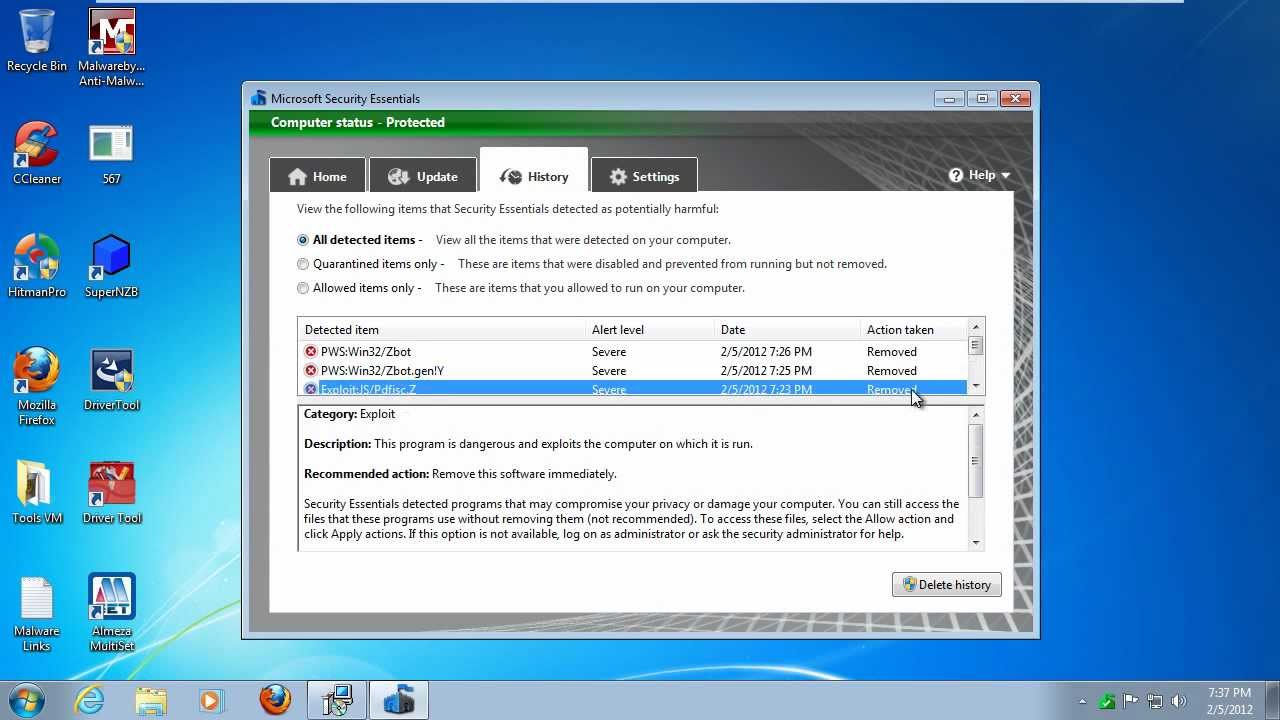Click the detected items list scrollbar thumb
1280x720 pixels.
tap(976, 345)
